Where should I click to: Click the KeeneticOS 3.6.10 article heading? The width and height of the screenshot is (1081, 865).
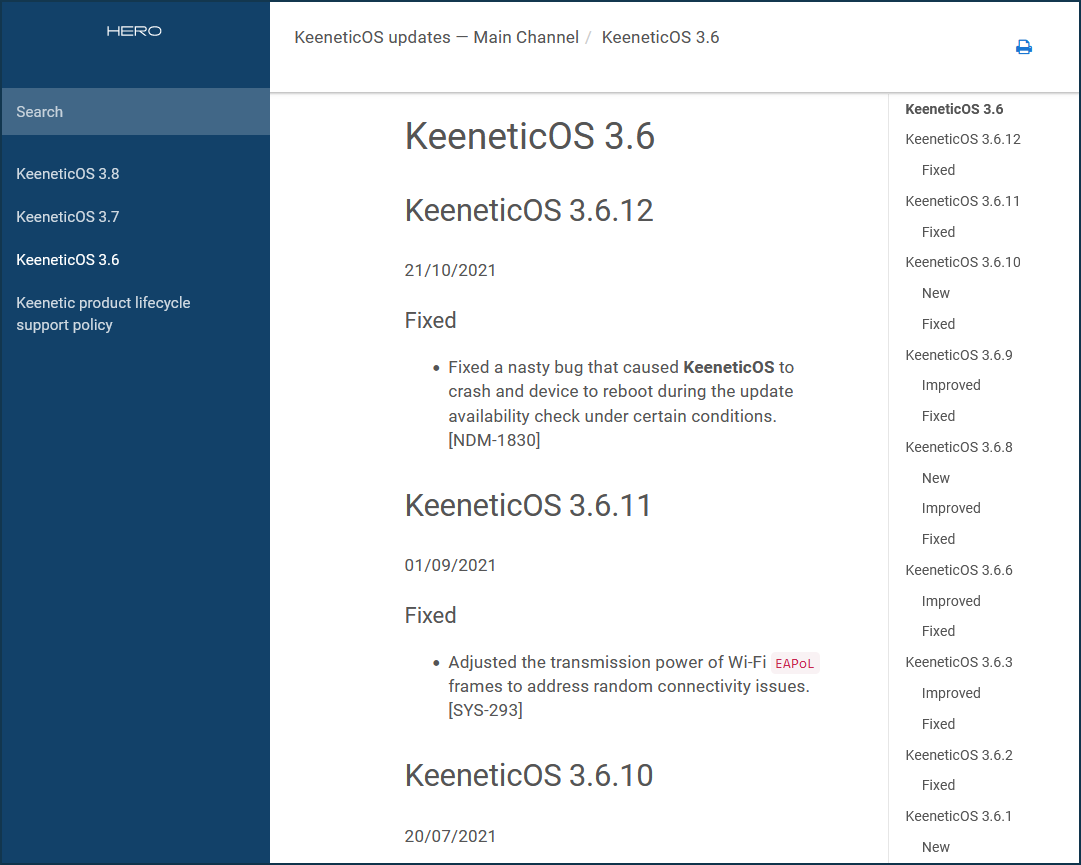[529, 775]
